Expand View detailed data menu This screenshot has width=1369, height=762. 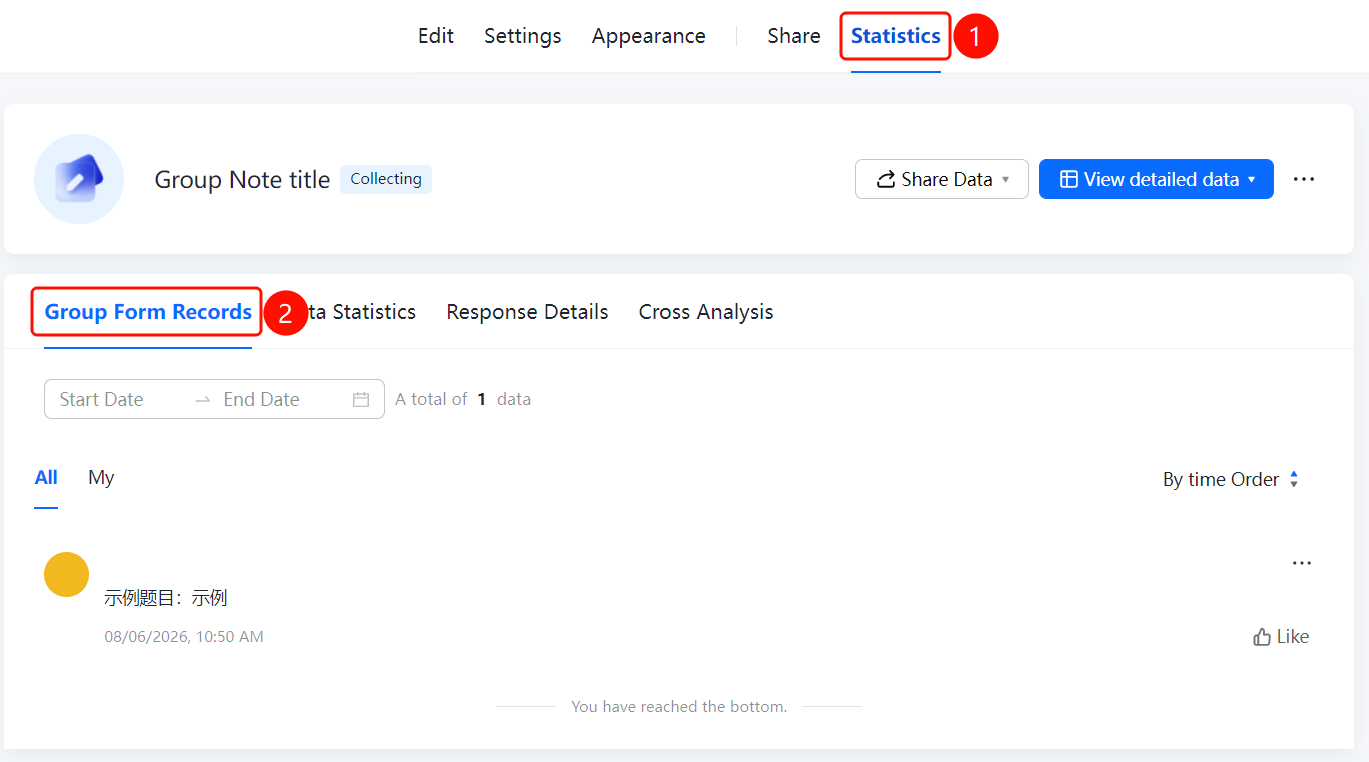(x=1156, y=179)
